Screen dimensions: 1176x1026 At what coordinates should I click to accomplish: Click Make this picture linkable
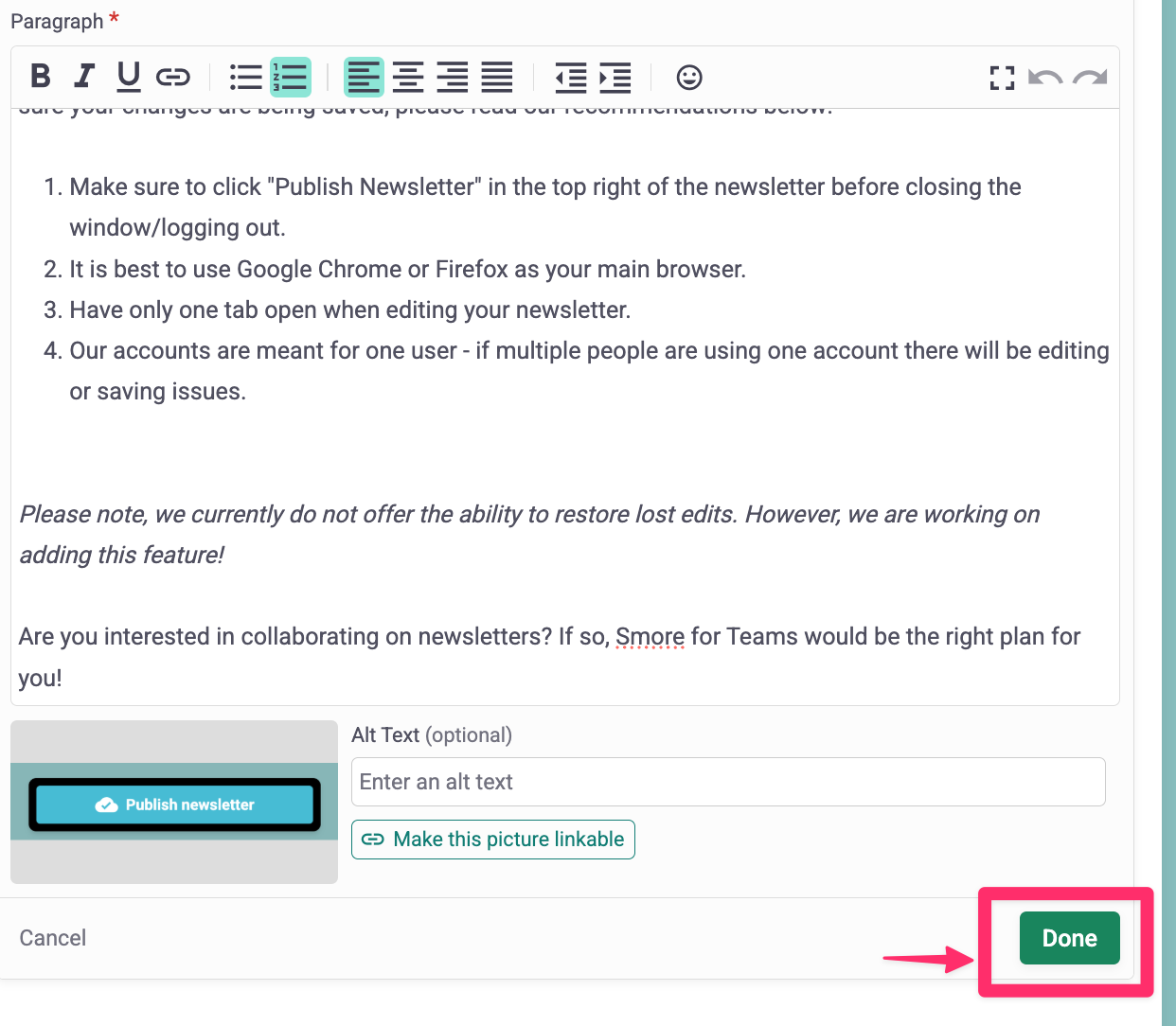point(493,840)
